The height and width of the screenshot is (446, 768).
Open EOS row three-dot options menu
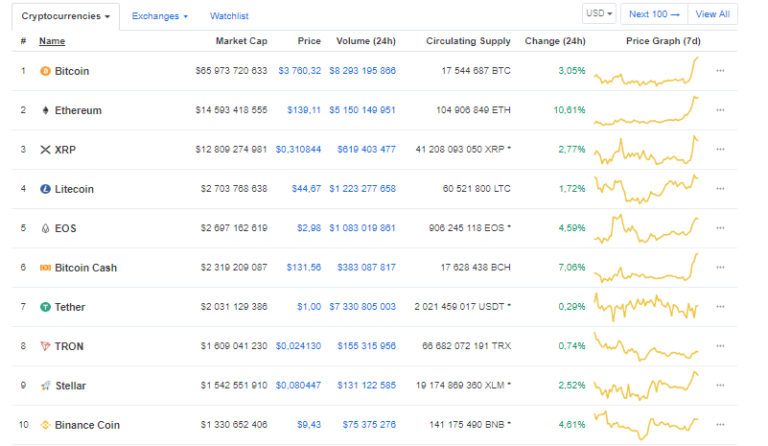720,228
